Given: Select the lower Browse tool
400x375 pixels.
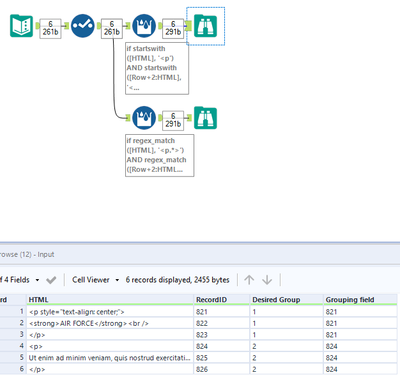Looking at the screenshot, I should [x=205, y=118].
